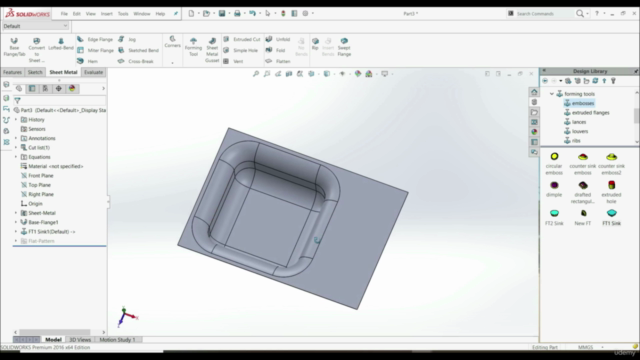Select the Rip tool
The image size is (640, 360).
[x=315, y=44]
